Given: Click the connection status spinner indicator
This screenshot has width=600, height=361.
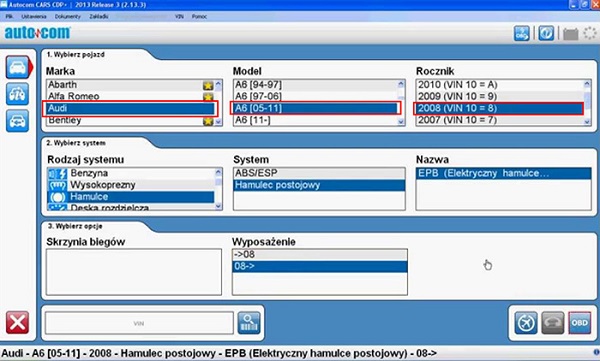Looking at the screenshot, I should click(x=590, y=33).
